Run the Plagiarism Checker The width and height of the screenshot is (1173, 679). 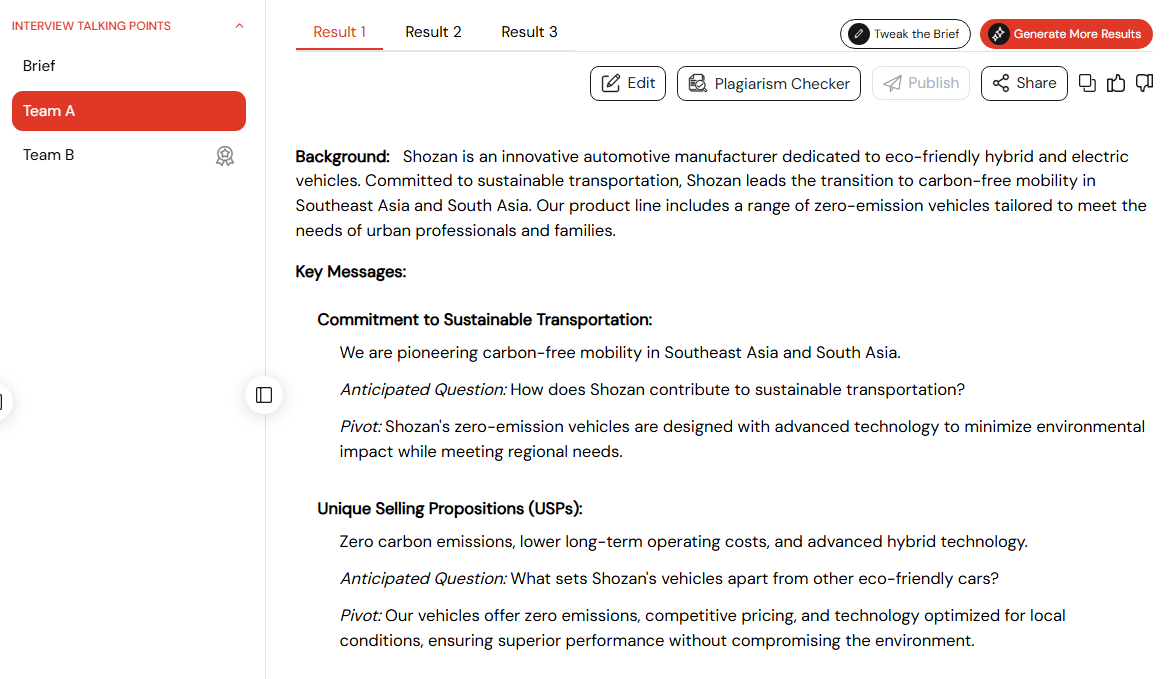click(x=769, y=83)
